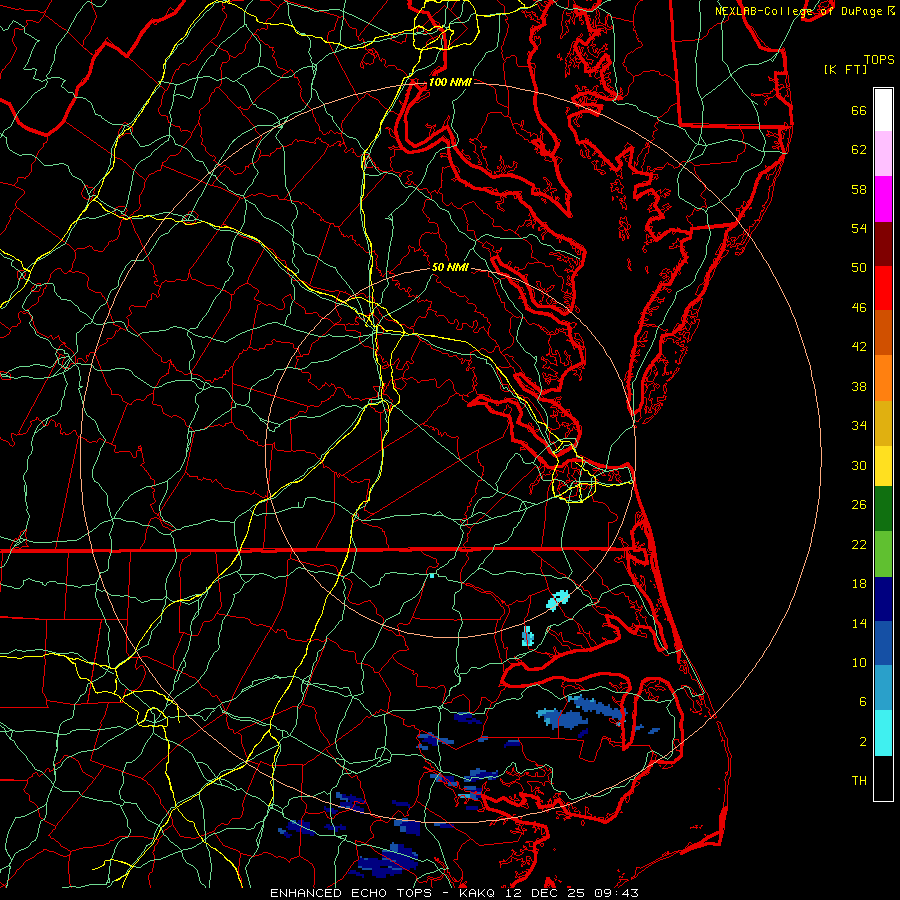Viewport: 900px width, 900px height.
Task: Click the "66" scale label
Action: pyautogui.click(x=859, y=110)
